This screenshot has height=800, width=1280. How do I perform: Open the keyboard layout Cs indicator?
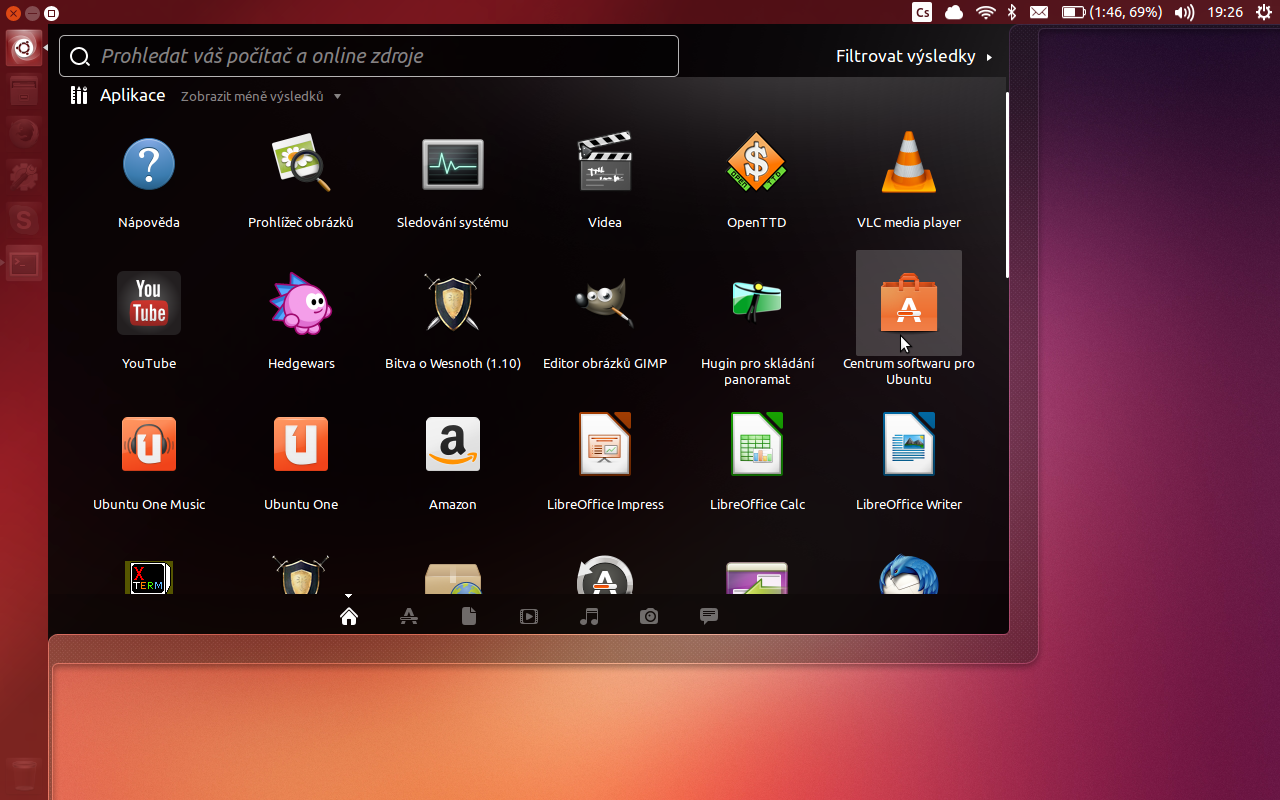tap(922, 12)
